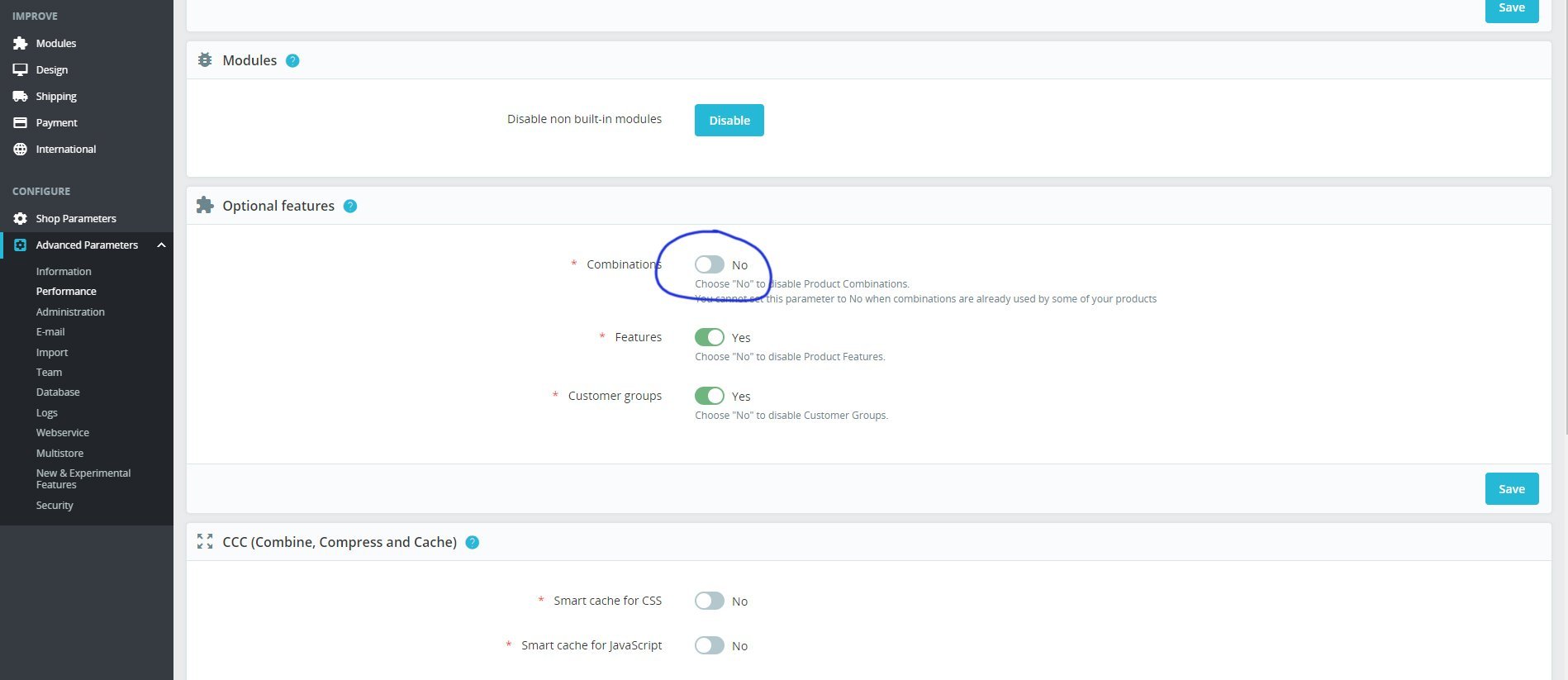Viewport: 1568px width, 680px height.
Task: Open the Multistore page
Action: [x=59, y=453]
